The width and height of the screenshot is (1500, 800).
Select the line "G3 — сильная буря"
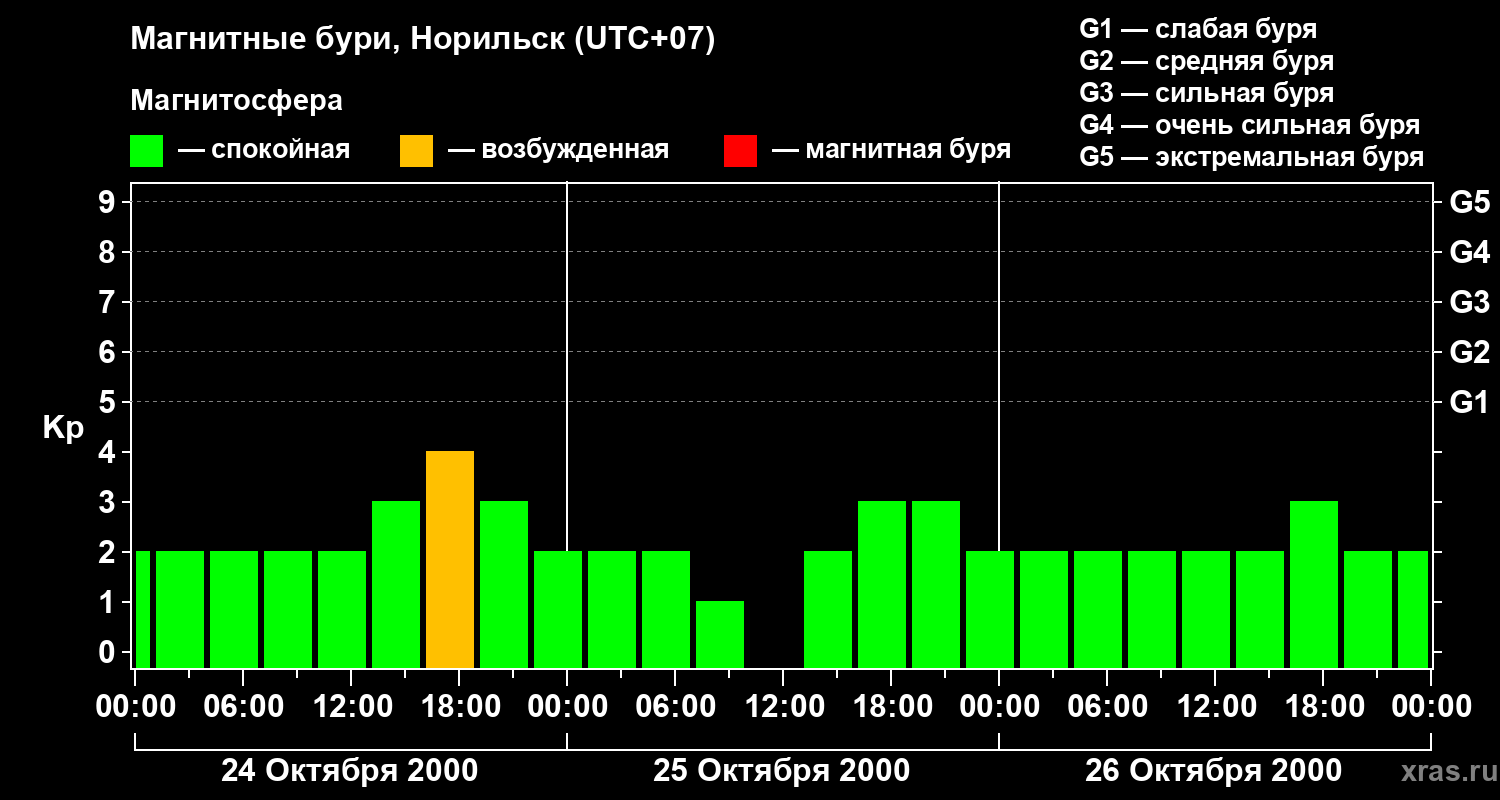(x=1207, y=93)
